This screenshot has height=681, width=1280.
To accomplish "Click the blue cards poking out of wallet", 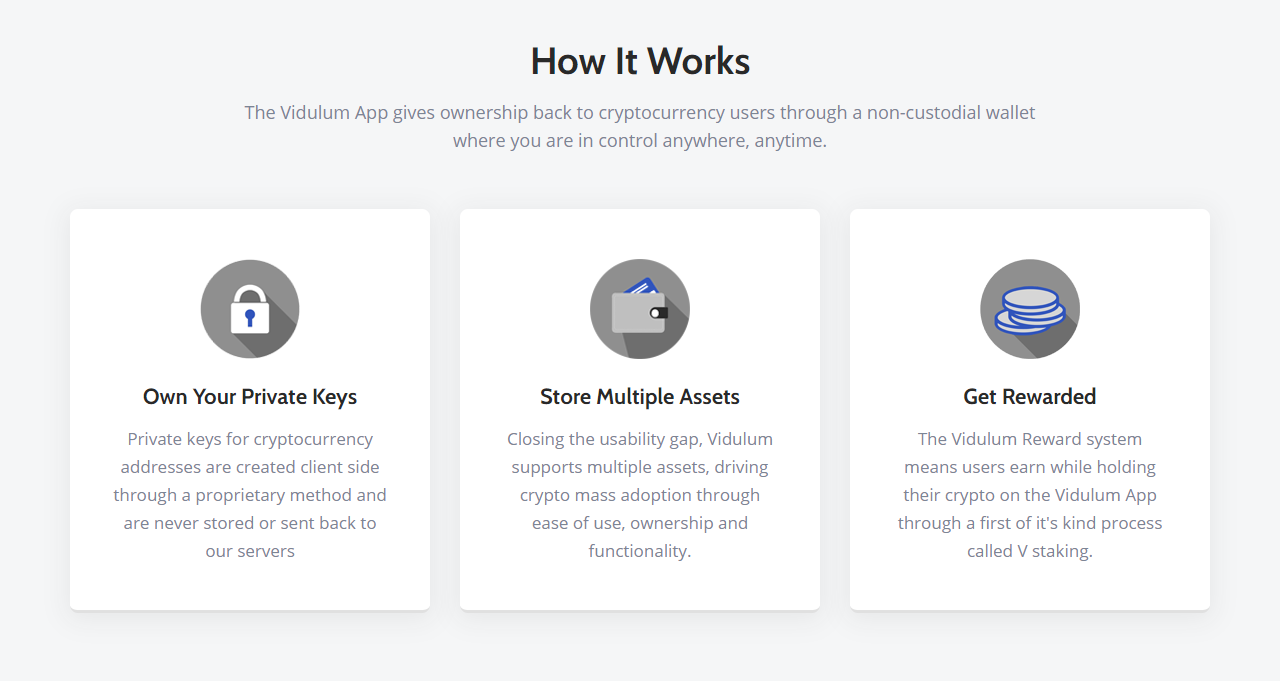I will 640,285.
